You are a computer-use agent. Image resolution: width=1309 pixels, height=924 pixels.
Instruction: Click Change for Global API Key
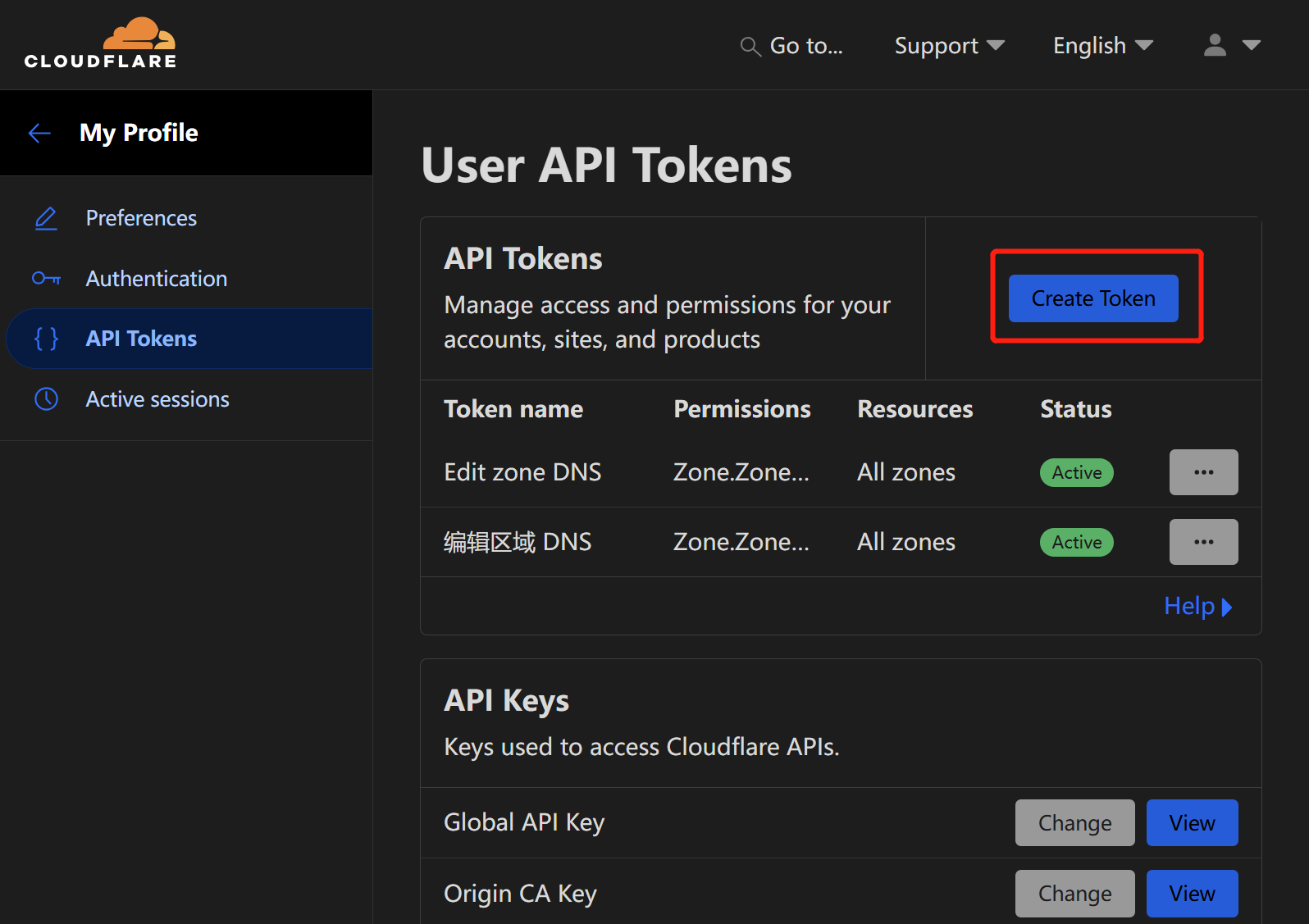tap(1074, 823)
